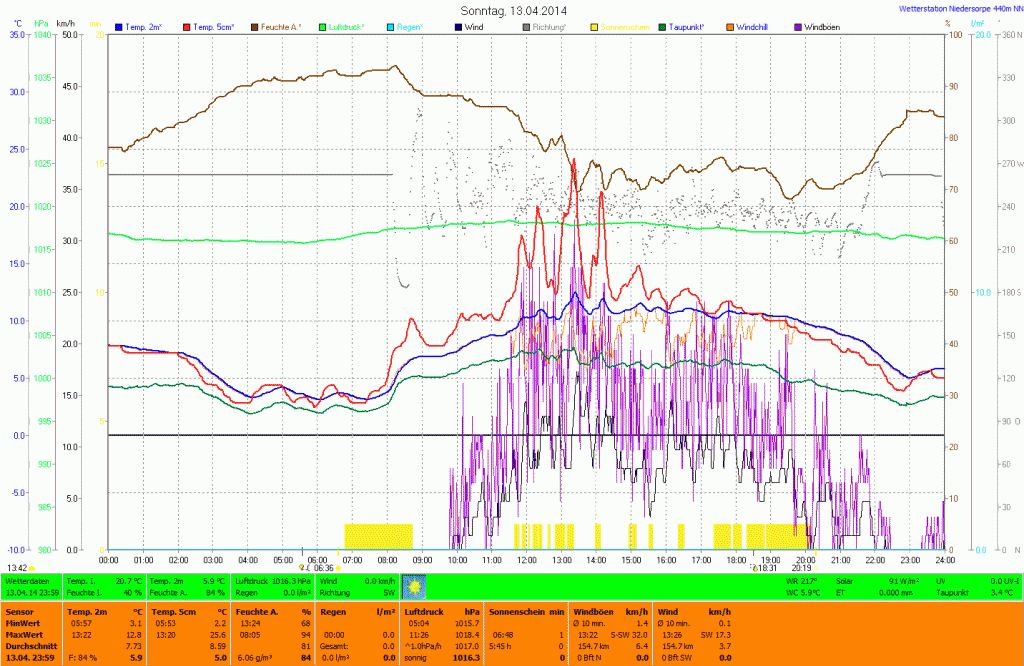Image resolution: width=1024 pixels, height=666 pixels.
Task: Click the dark blue Wind legend square
Action: [x=457, y=26]
